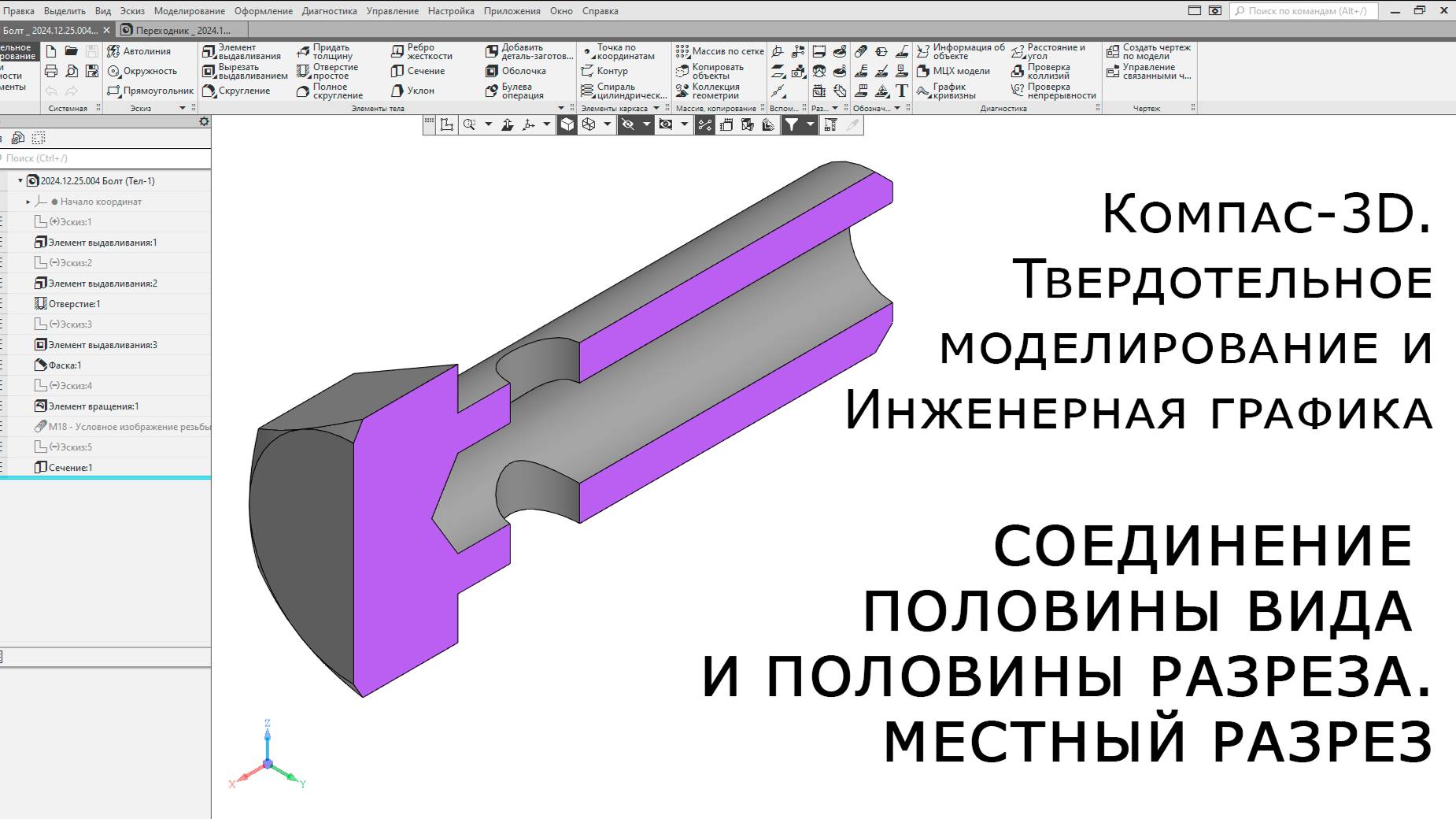Activate Элемент выдавливания (extrude) tool
The image size is (1456, 819).
tap(242, 50)
